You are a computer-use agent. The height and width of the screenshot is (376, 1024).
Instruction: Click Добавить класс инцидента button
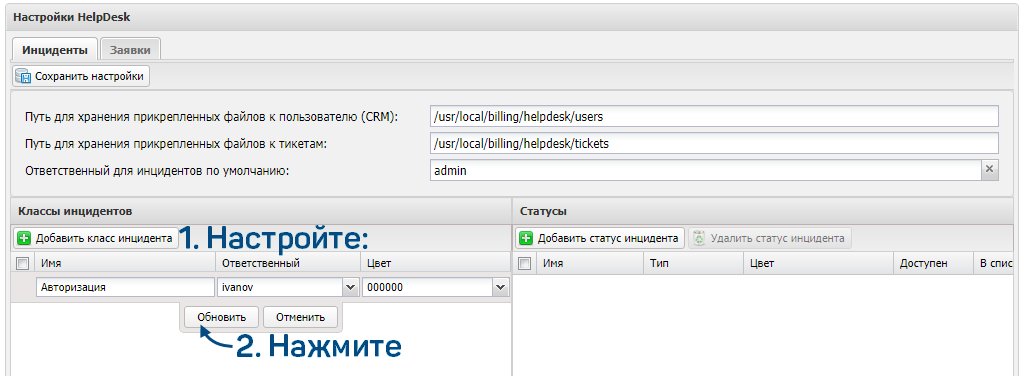coord(97,238)
